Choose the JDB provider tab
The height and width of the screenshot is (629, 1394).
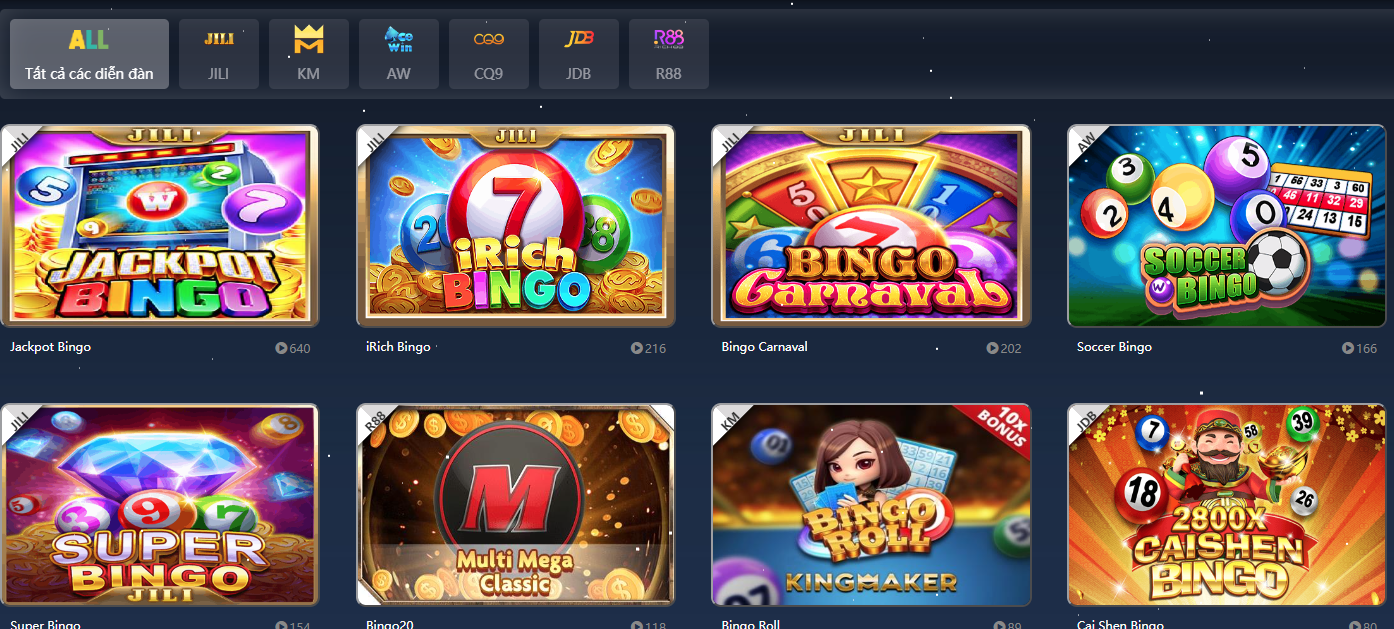pyautogui.click(x=579, y=54)
